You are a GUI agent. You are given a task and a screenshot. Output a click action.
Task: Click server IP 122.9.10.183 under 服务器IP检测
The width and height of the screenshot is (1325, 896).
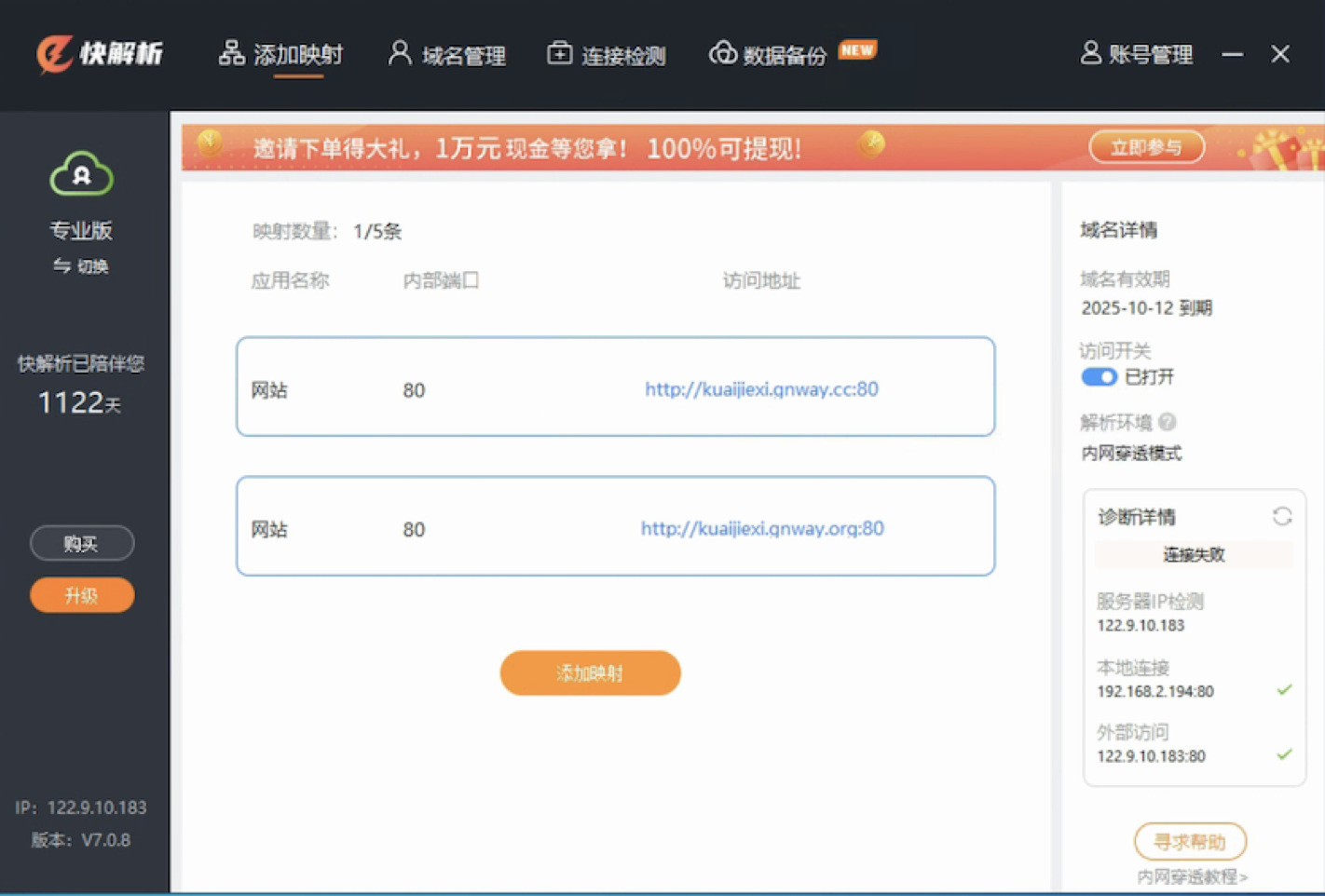1141,626
